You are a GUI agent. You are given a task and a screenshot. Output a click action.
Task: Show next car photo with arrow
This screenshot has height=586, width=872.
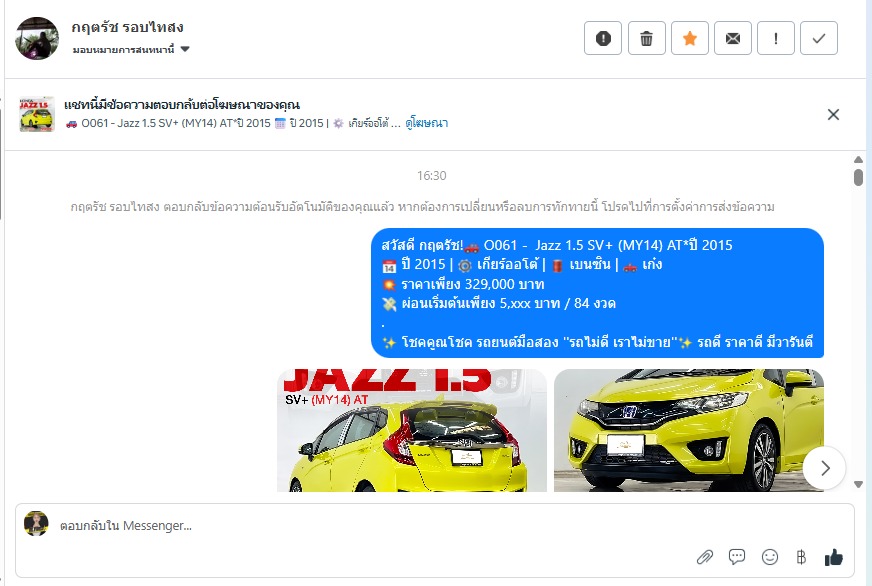[x=825, y=468]
